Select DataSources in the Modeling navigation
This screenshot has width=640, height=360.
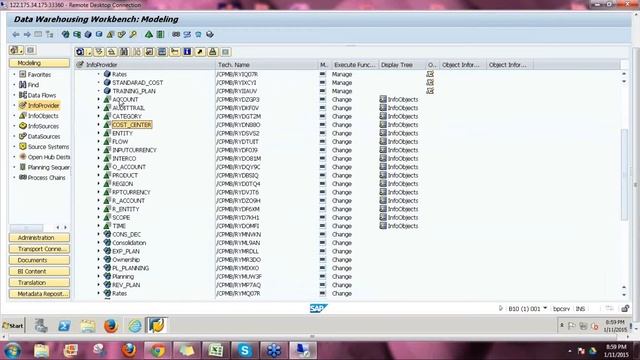tap(44, 136)
